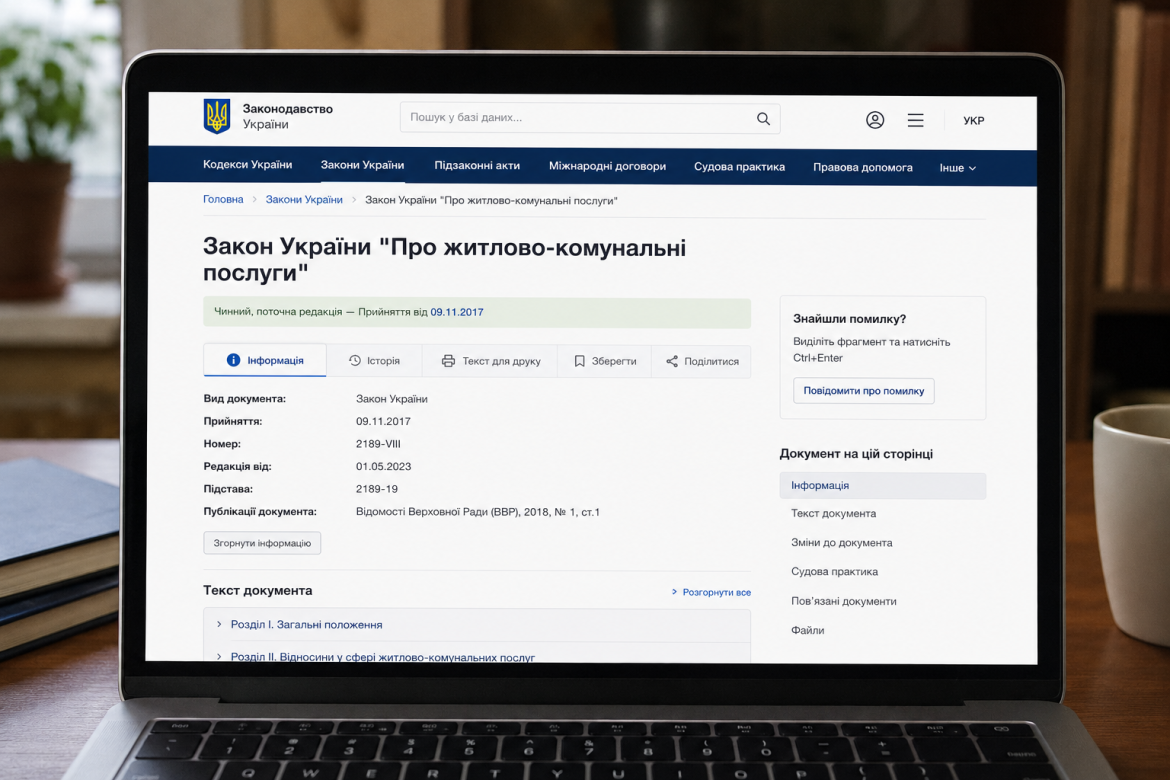
Task: Open Кодекси України menu item
Action: tap(248, 164)
